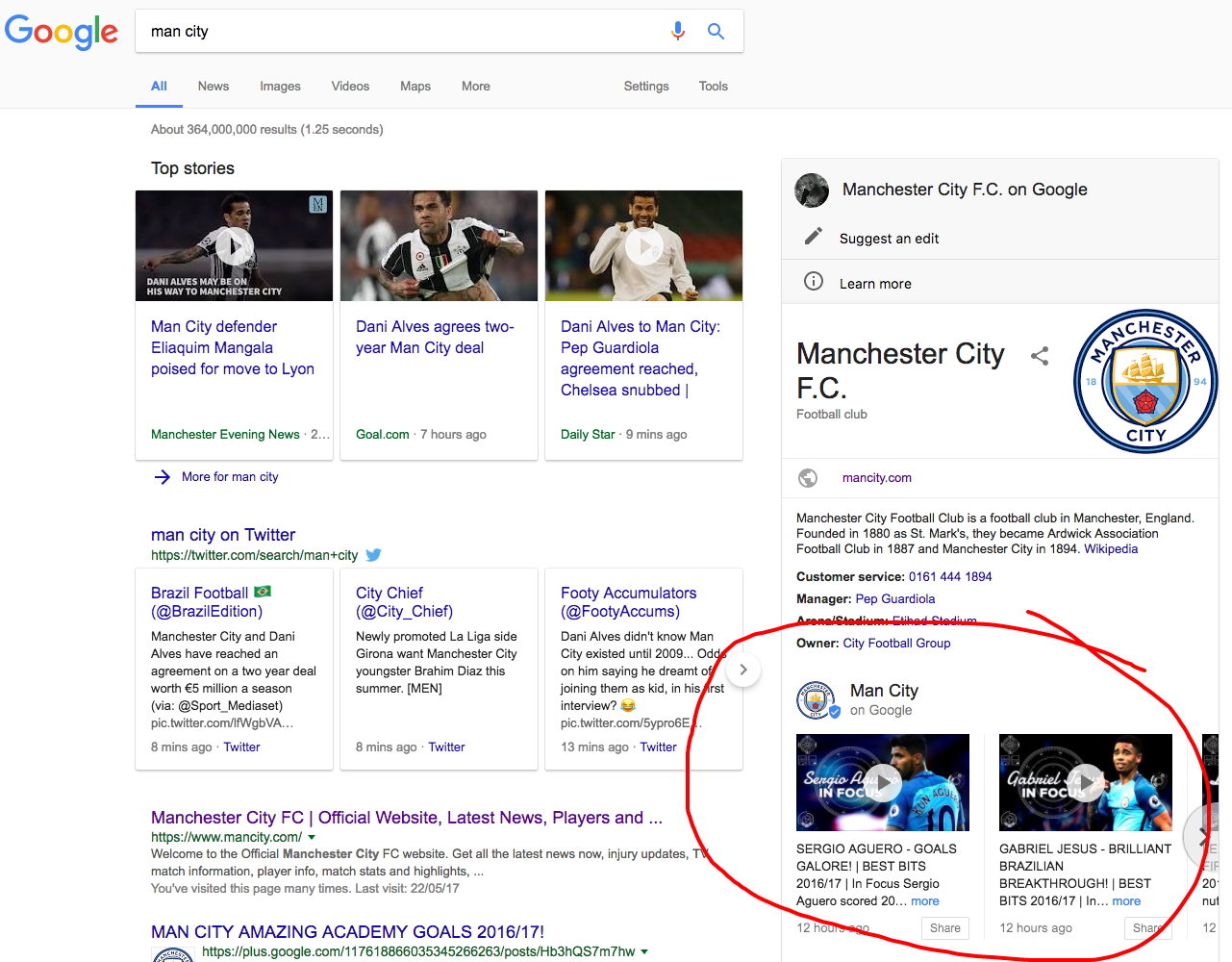Advance Twitter carousel with right chevron
Image resolution: width=1232 pixels, height=962 pixels.
(x=742, y=670)
